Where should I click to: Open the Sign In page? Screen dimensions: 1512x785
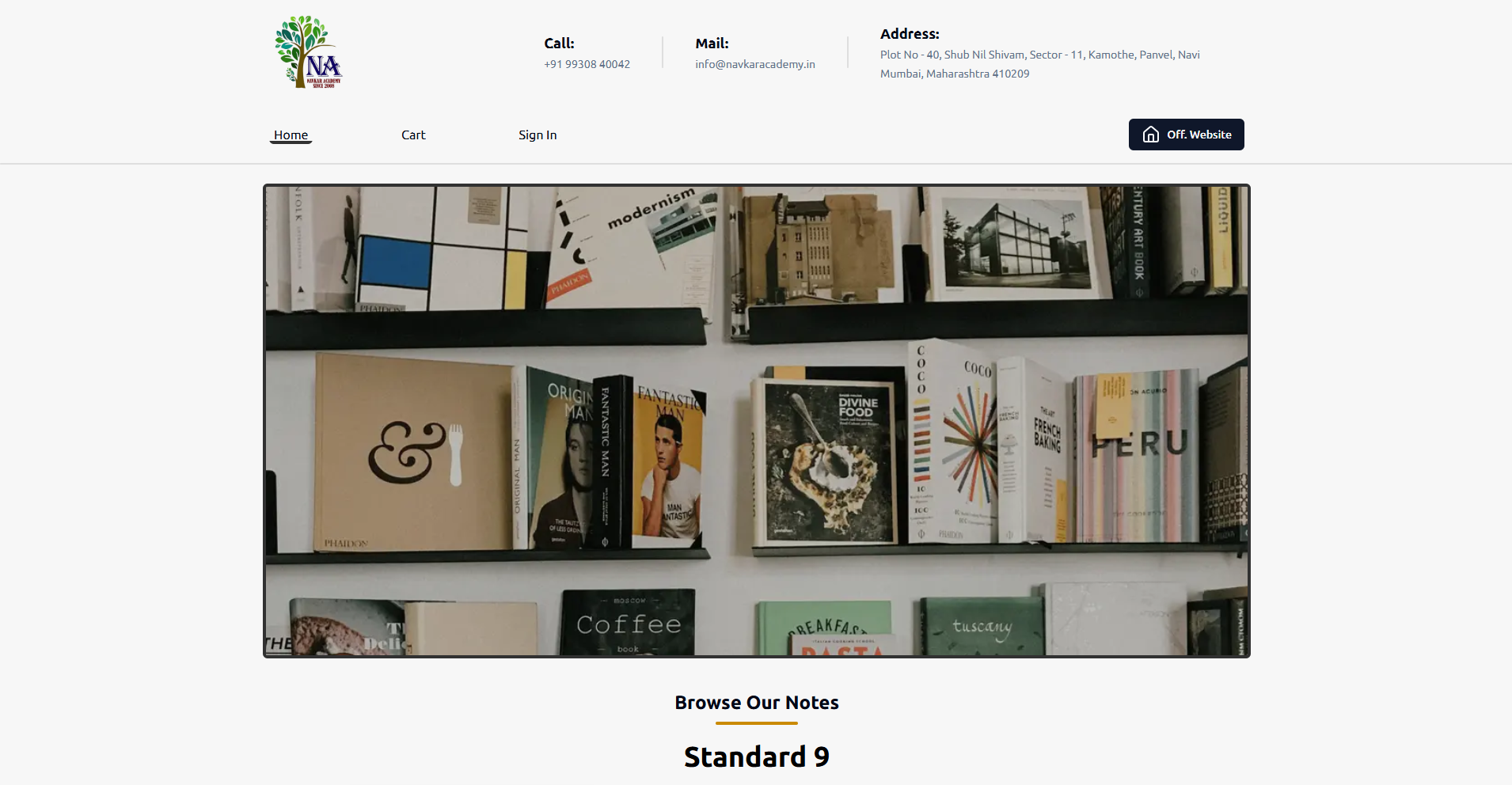pyautogui.click(x=538, y=135)
